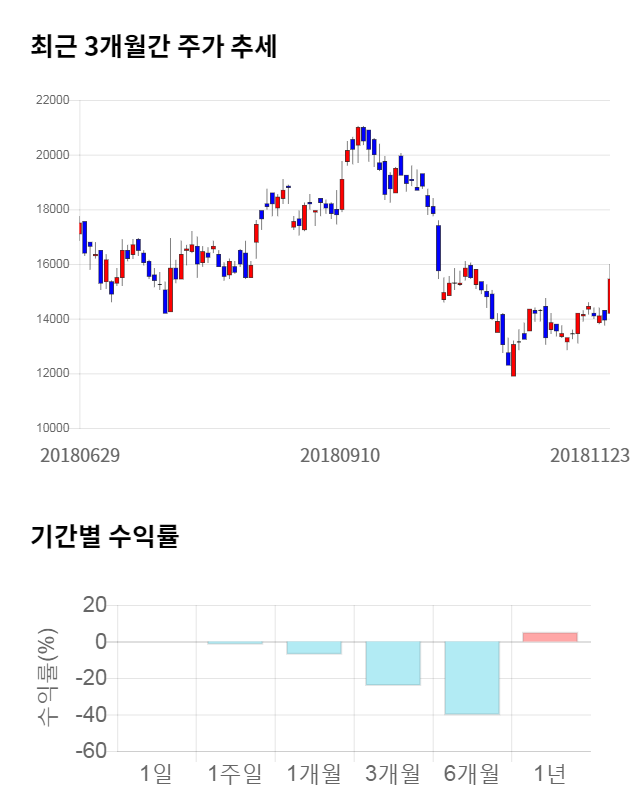Click the 최근 3개월간 주가 추세 heading
This screenshot has width=640, height=810.
(x=153, y=47)
